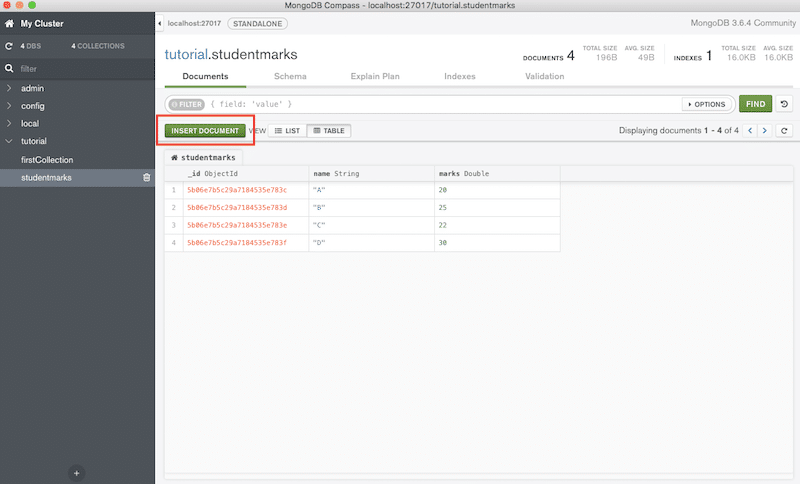Click the _id cell ending in 783d
800x484 pixels.
click(x=246, y=208)
